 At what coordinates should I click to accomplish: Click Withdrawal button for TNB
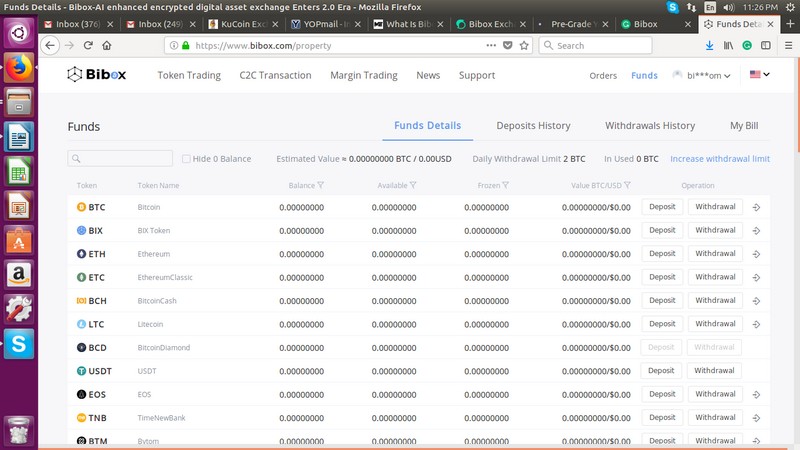(715, 417)
